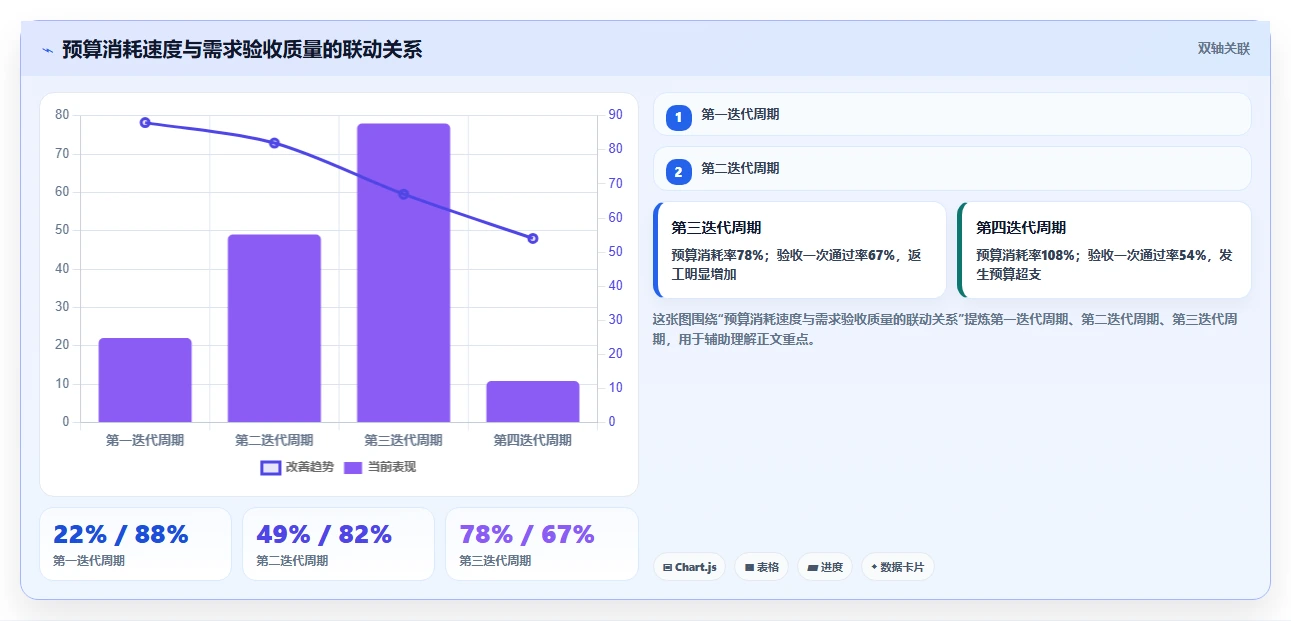Click the 改善趋势 legend color box
The width and height of the screenshot is (1291, 621).
pos(270,468)
